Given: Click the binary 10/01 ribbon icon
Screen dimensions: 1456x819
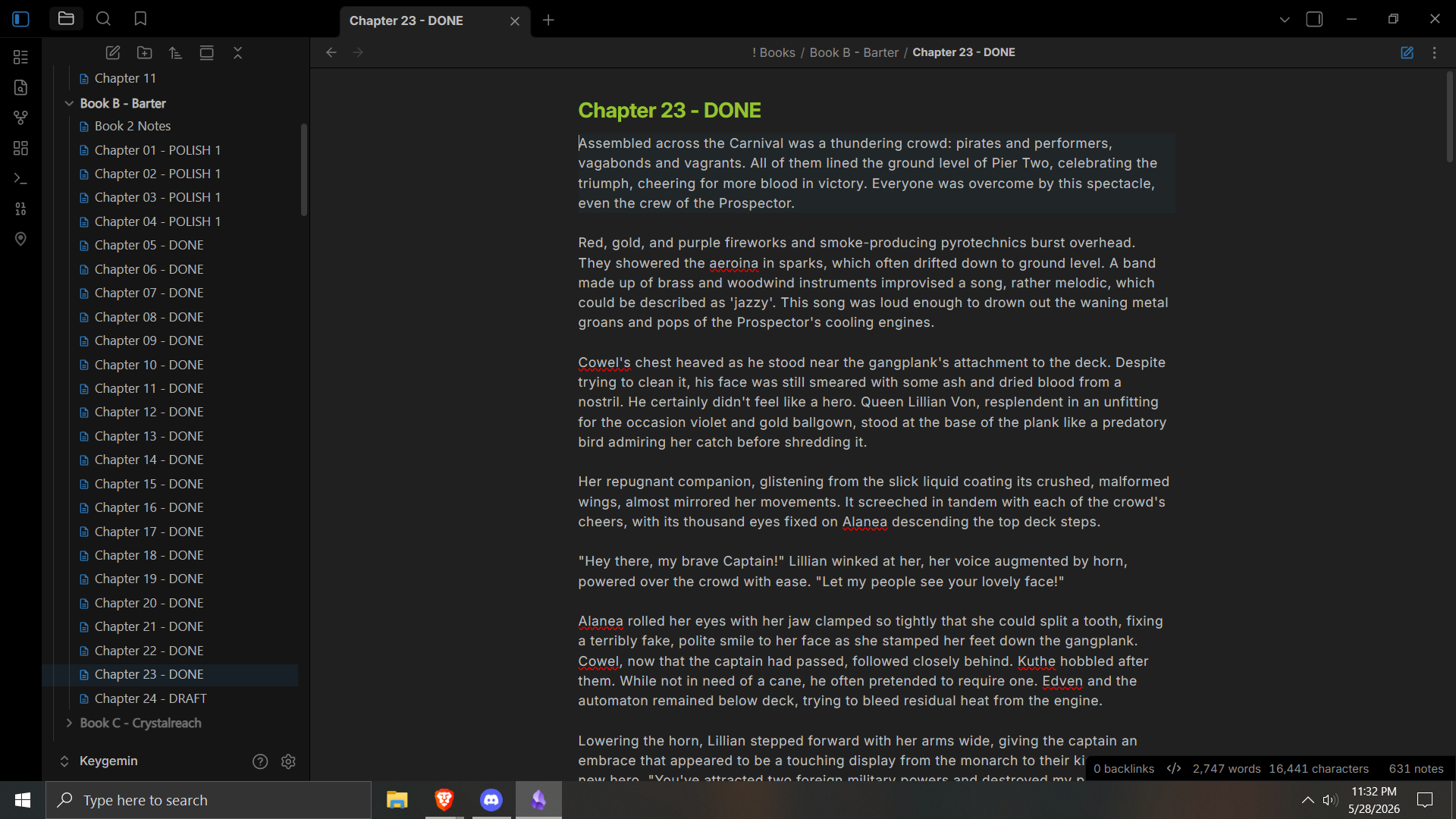Looking at the screenshot, I should (x=20, y=209).
